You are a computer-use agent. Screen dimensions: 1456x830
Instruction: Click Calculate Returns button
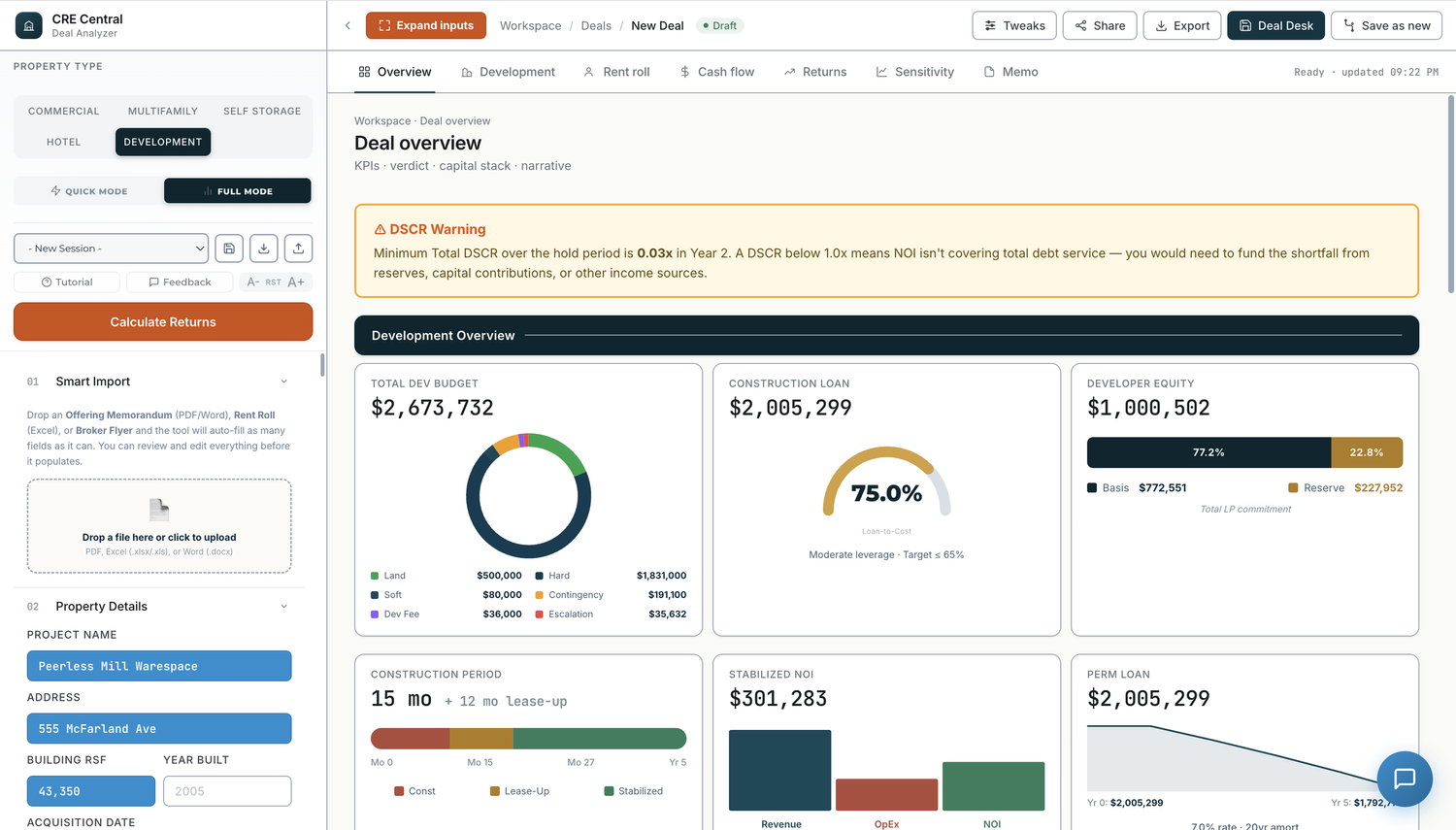[163, 322]
